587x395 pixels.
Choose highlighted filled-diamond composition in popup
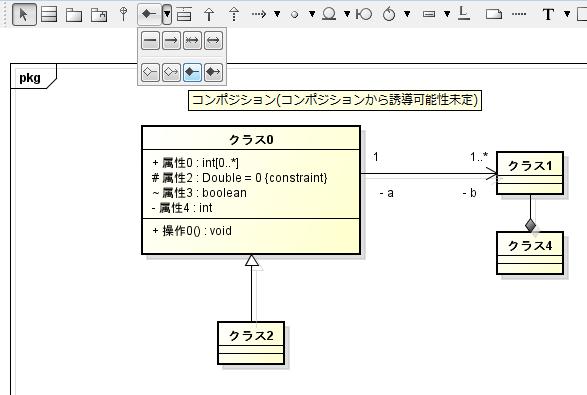[192, 72]
